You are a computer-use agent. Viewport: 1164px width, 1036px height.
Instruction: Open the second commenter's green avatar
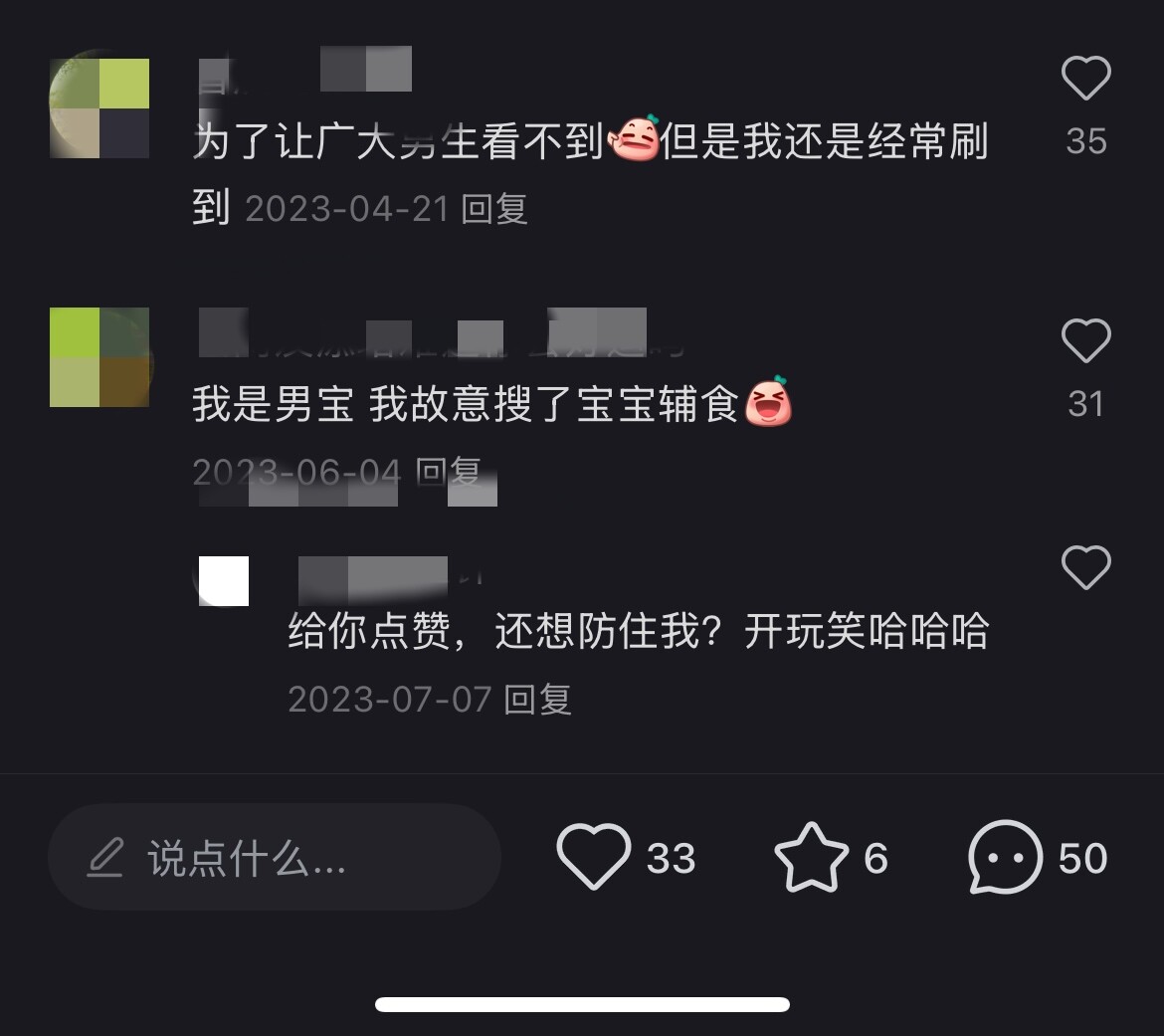tap(99, 357)
